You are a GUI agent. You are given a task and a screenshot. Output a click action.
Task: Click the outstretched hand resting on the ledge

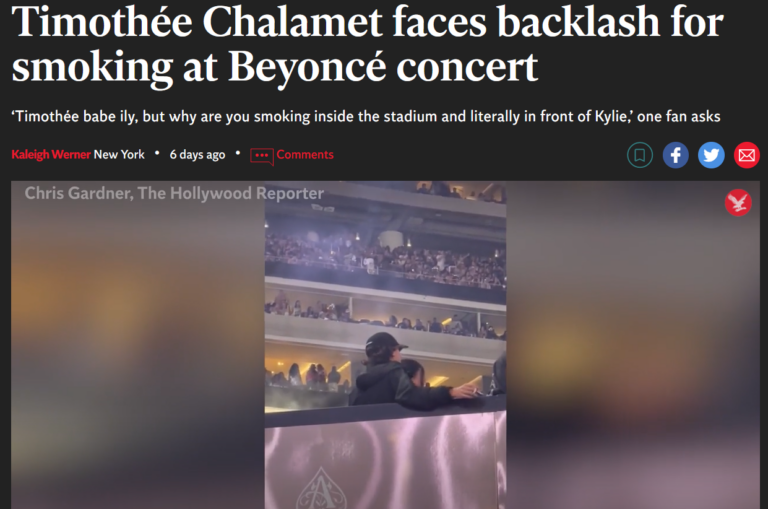466,391
